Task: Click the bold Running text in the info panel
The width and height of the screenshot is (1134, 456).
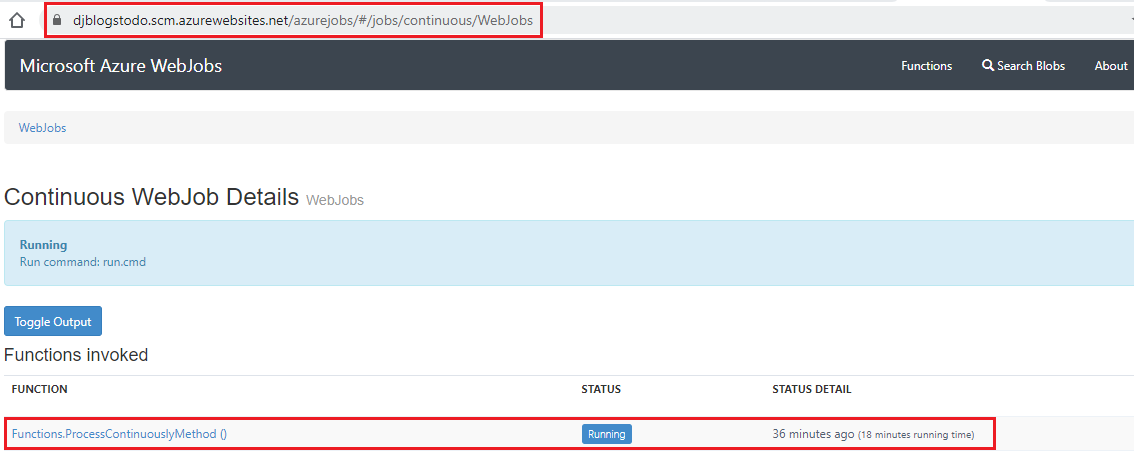Action: click(x=43, y=244)
